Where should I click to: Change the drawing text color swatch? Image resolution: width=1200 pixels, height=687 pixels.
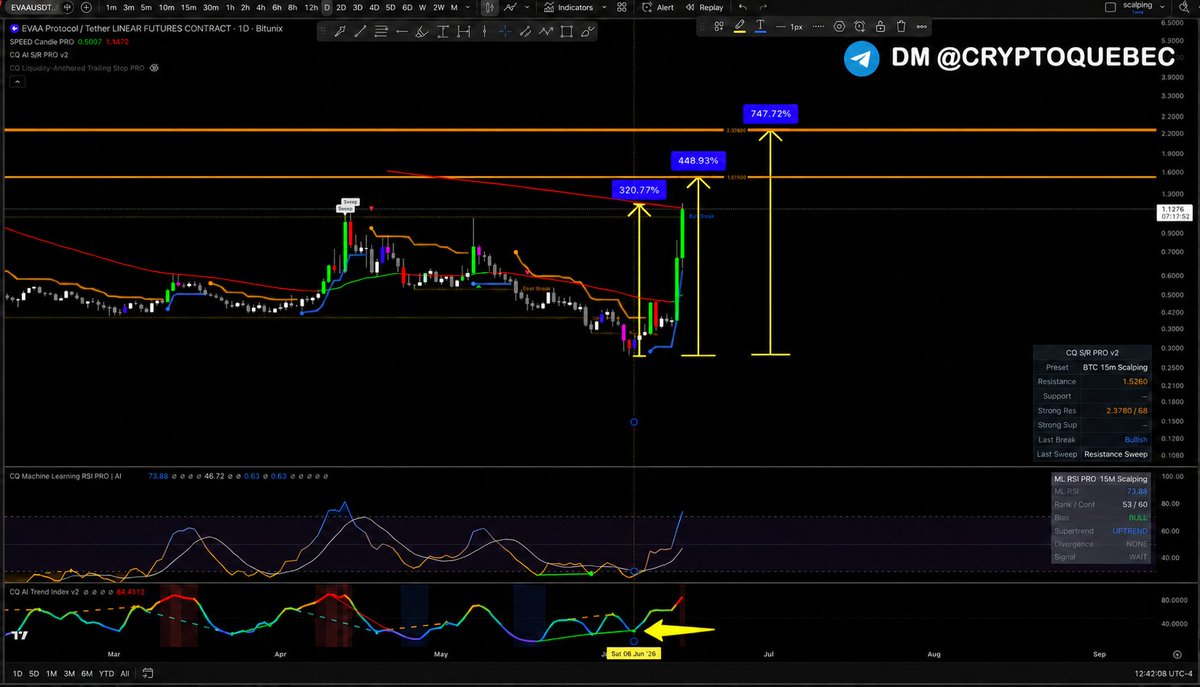point(760,26)
